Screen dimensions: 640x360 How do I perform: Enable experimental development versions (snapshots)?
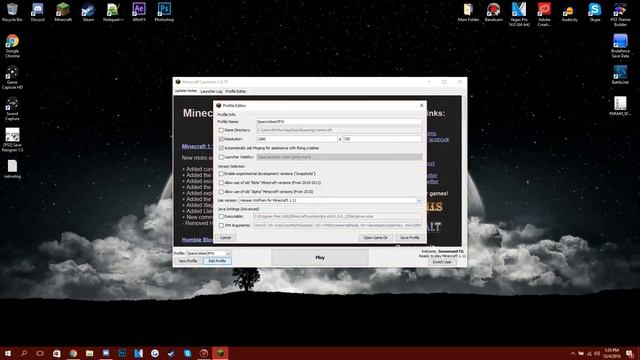(x=221, y=174)
